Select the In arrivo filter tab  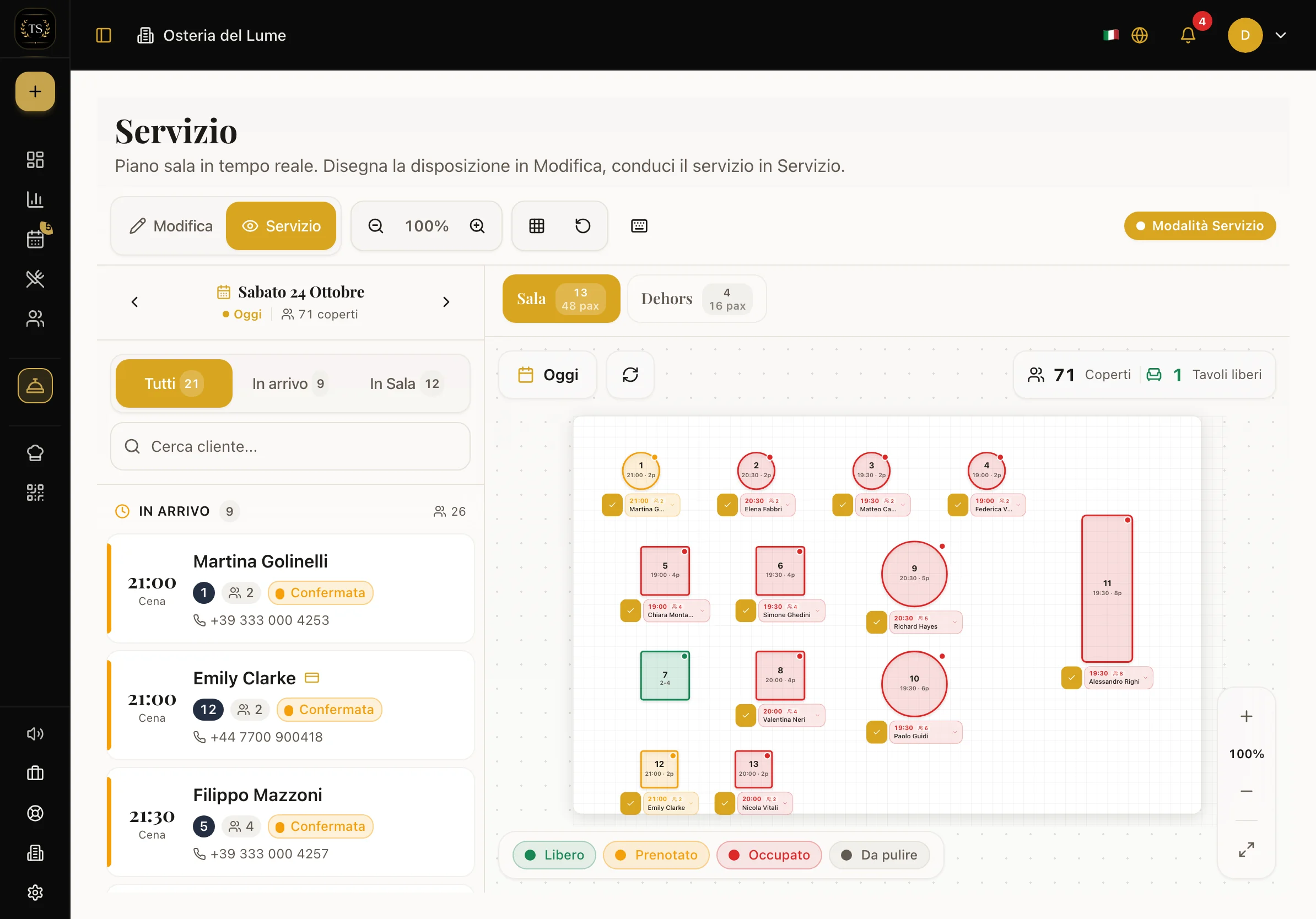[x=289, y=383]
